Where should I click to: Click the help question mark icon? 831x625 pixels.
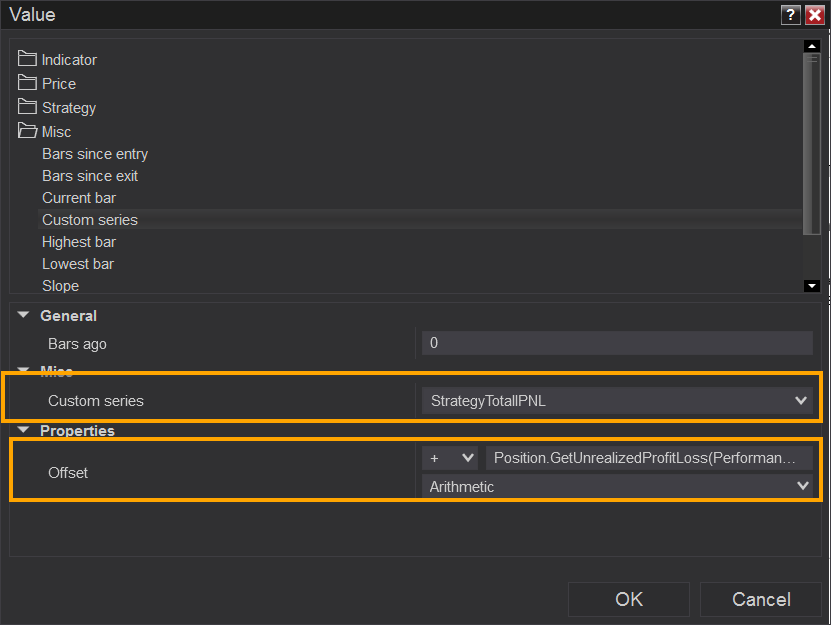792,14
